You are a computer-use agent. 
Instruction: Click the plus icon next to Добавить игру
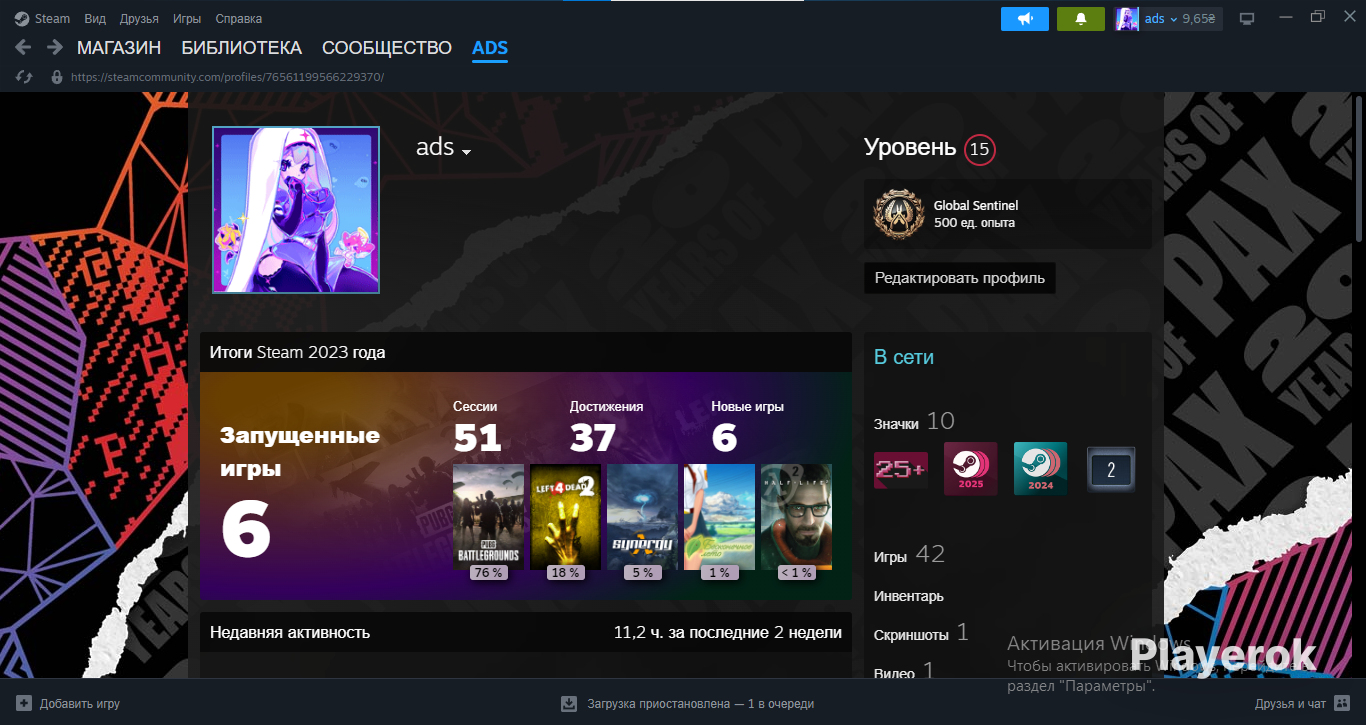(x=24, y=703)
